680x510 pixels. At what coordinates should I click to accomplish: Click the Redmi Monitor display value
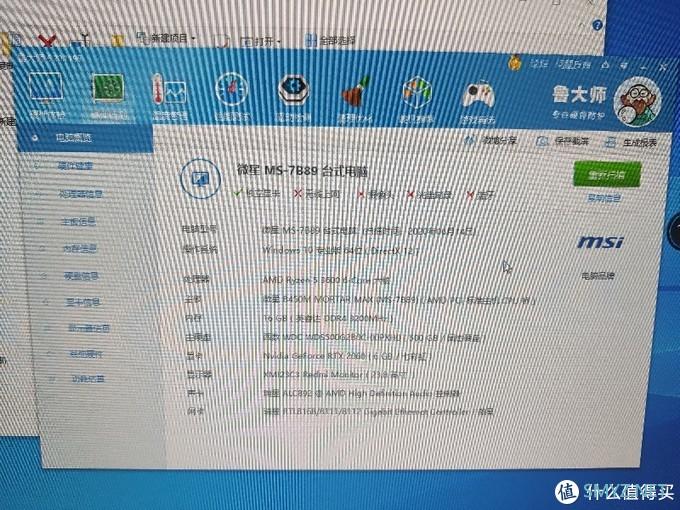[x=335, y=374]
